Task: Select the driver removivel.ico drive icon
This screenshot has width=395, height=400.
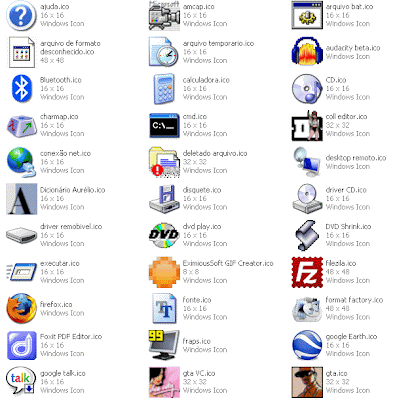Action: pos(21,235)
